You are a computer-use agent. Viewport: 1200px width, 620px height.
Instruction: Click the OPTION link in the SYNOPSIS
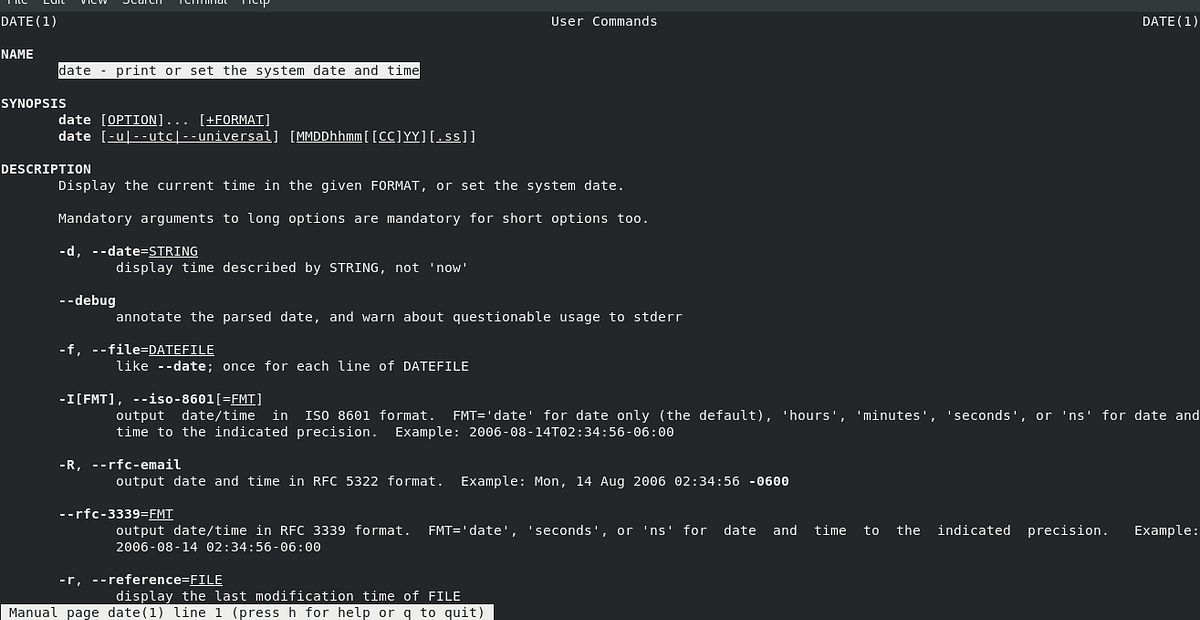tap(130, 119)
